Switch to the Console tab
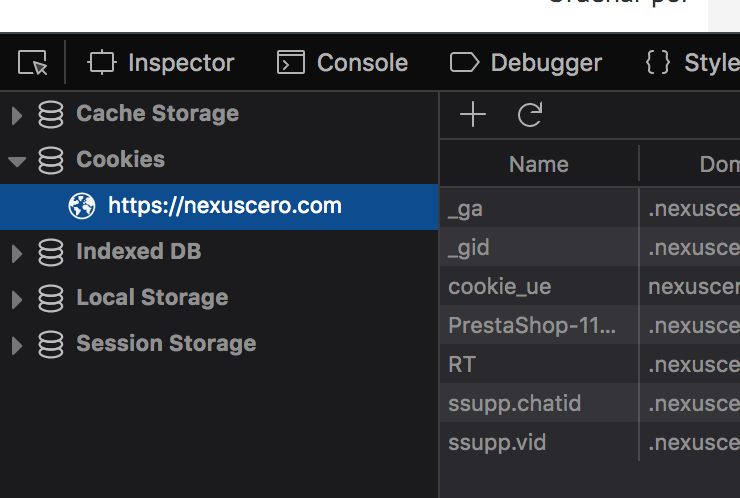740x498 pixels. [x=343, y=63]
